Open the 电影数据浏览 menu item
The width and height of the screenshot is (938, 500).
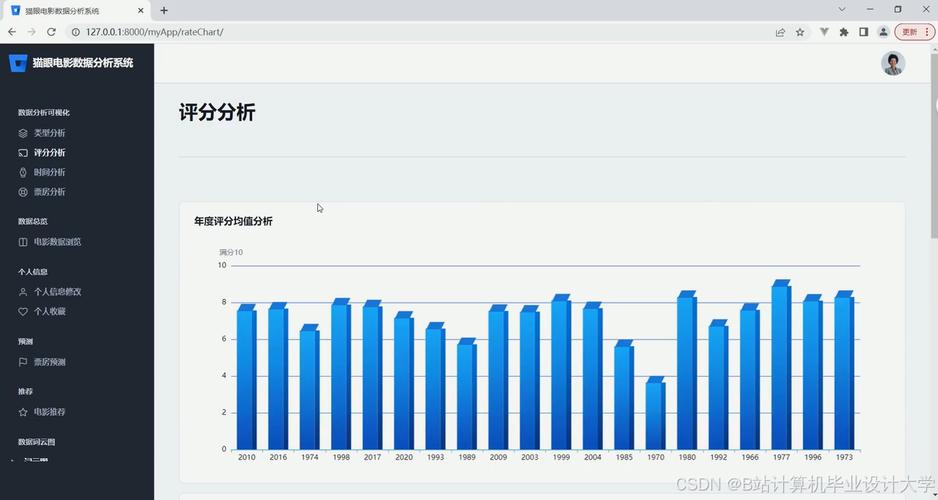tap(57, 242)
